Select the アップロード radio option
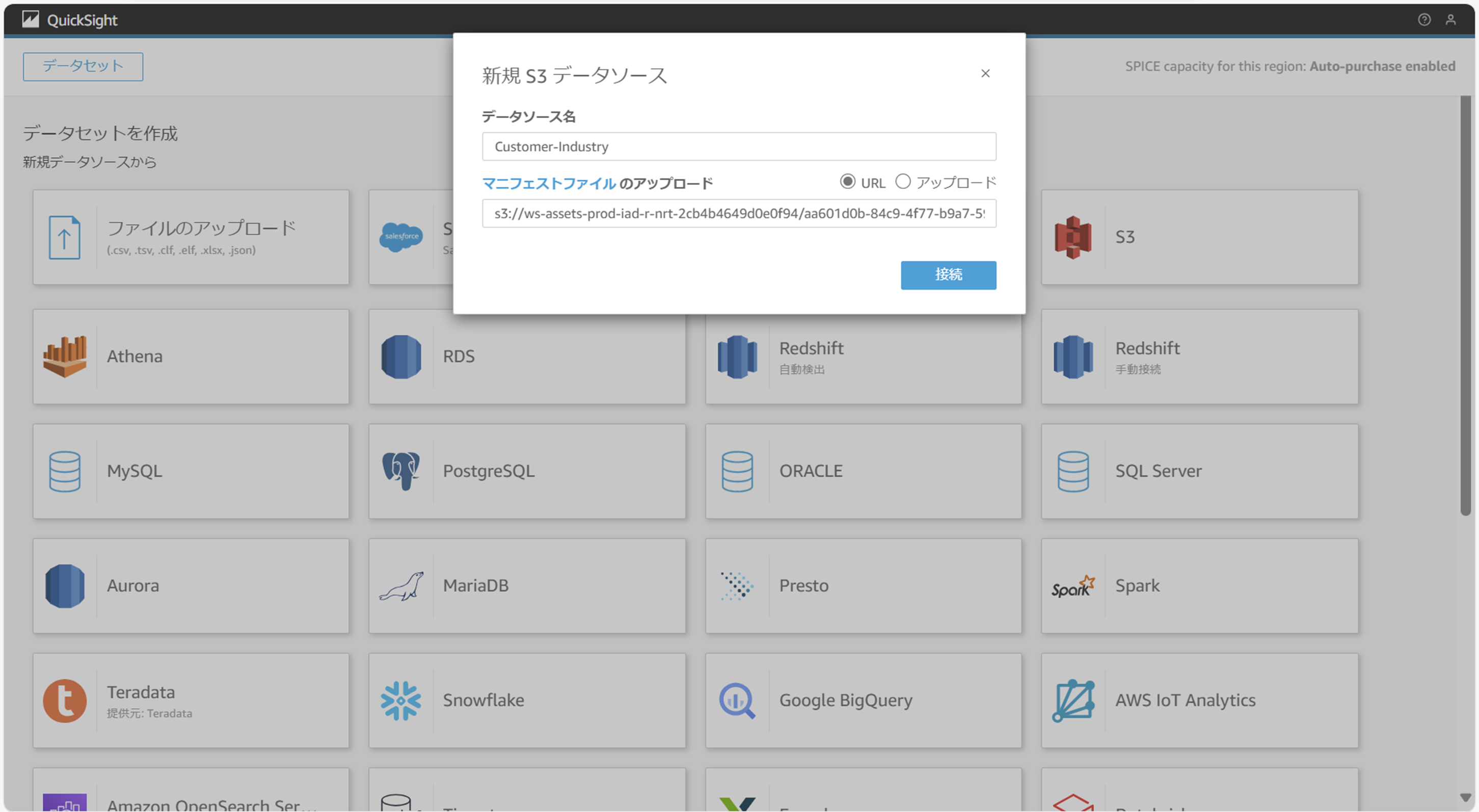The height and width of the screenshot is (812, 1479). coord(903,182)
